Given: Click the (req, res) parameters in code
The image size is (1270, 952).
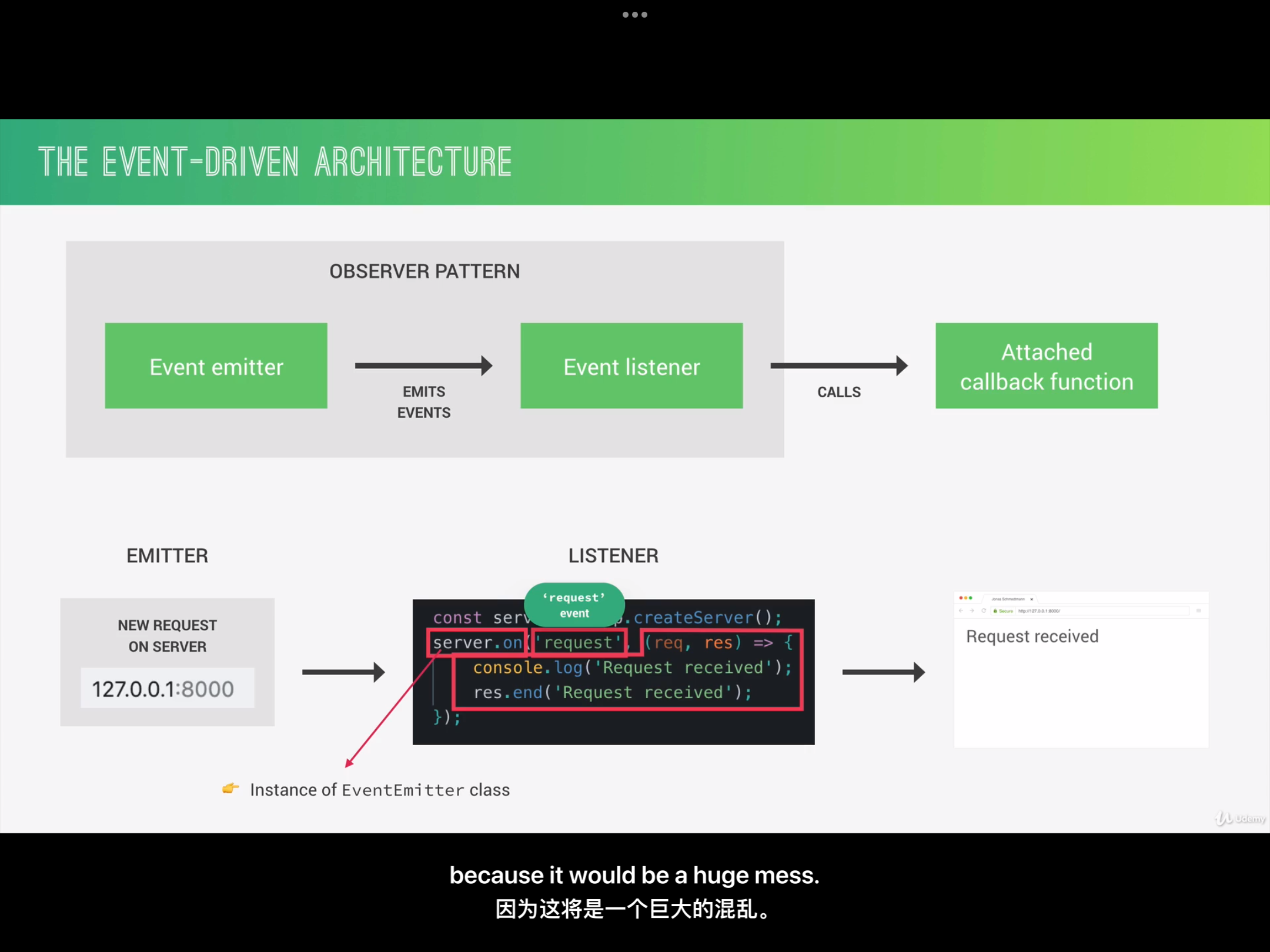Looking at the screenshot, I should (693, 642).
